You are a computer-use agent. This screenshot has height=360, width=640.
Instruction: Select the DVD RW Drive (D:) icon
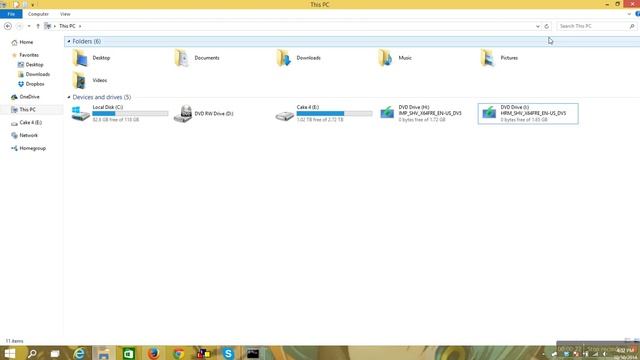pos(182,113)
